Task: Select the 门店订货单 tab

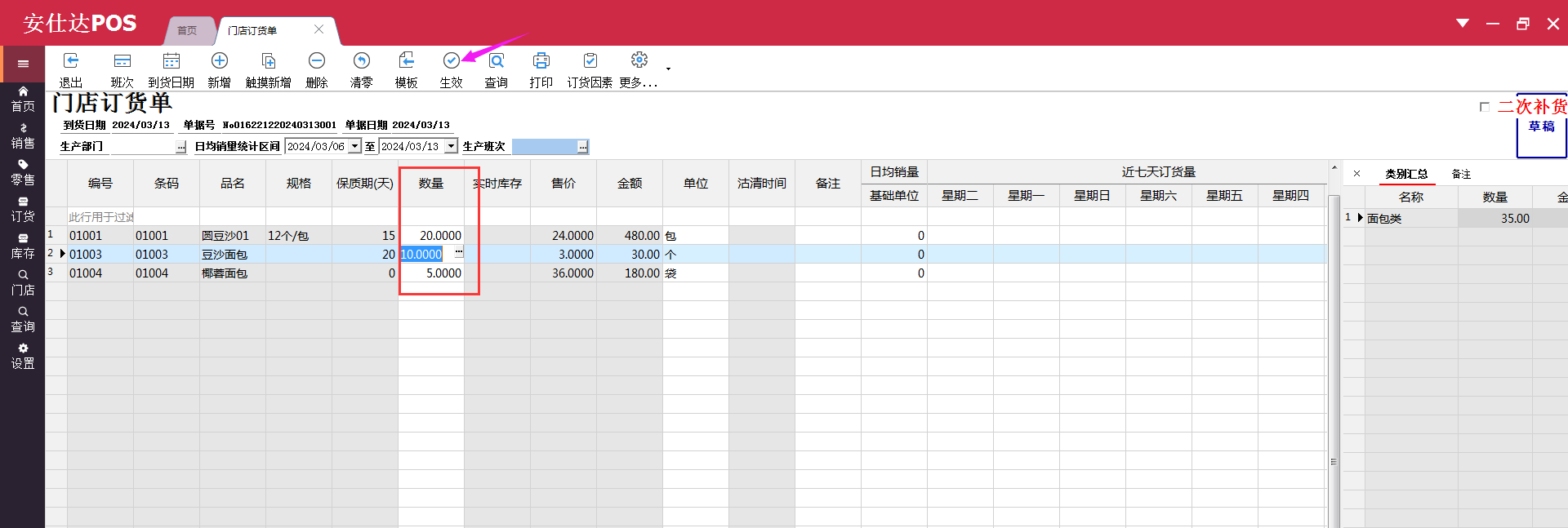Action: pos(252,30)
